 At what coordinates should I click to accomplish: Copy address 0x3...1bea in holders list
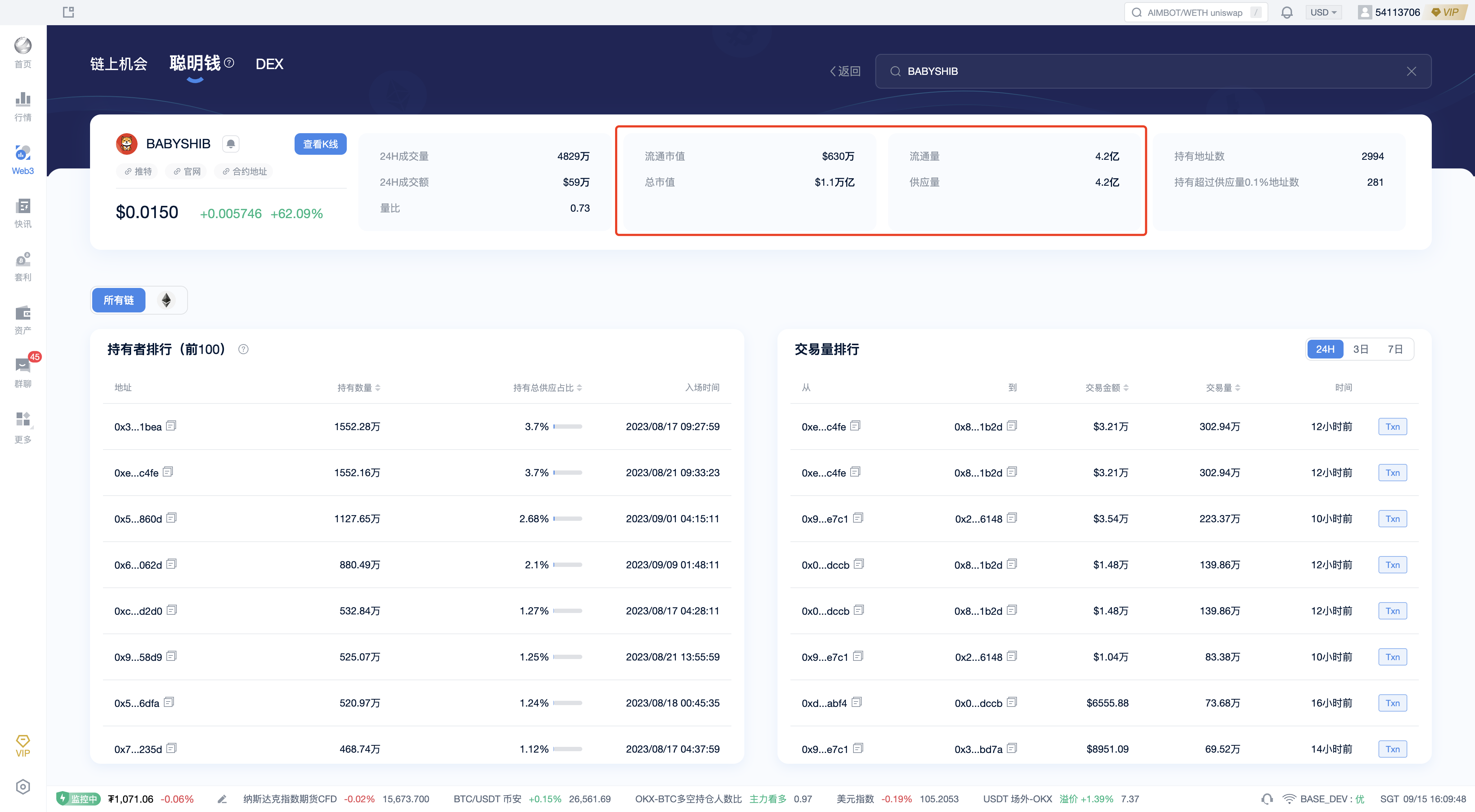[x=171, y=426]
